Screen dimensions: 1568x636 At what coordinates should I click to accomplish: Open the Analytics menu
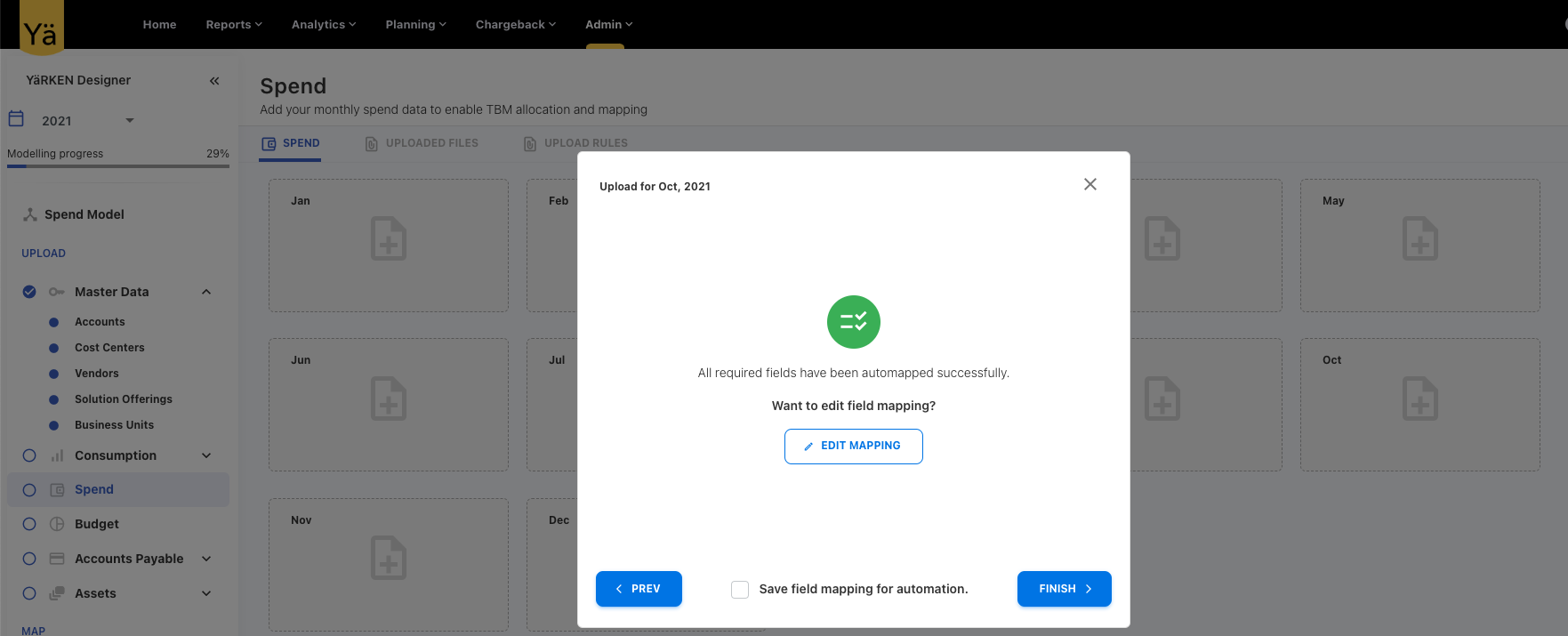click(x=323, y=24)
